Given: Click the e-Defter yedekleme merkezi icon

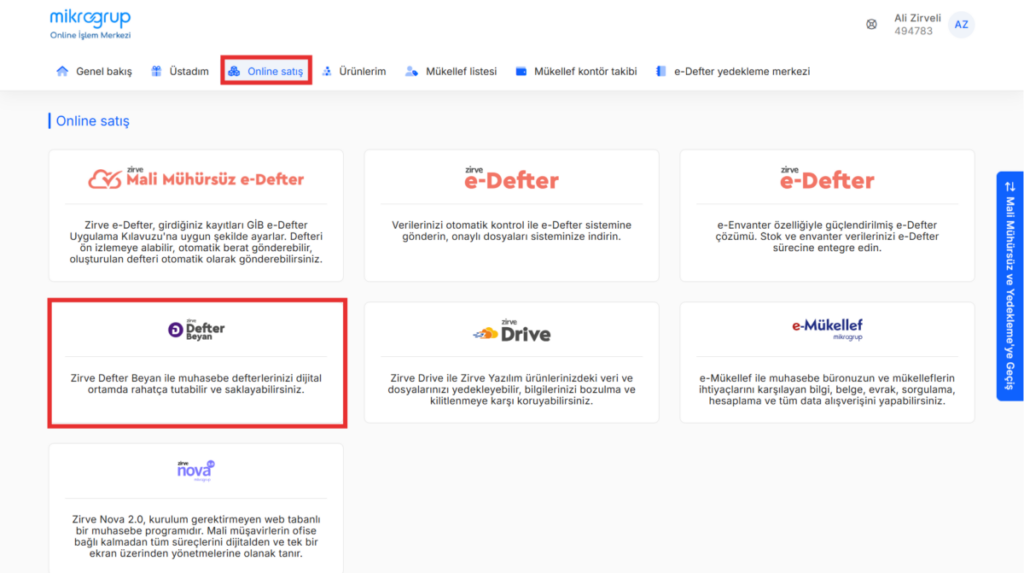Looking at the screenshot, I should [x=661, y=71].
